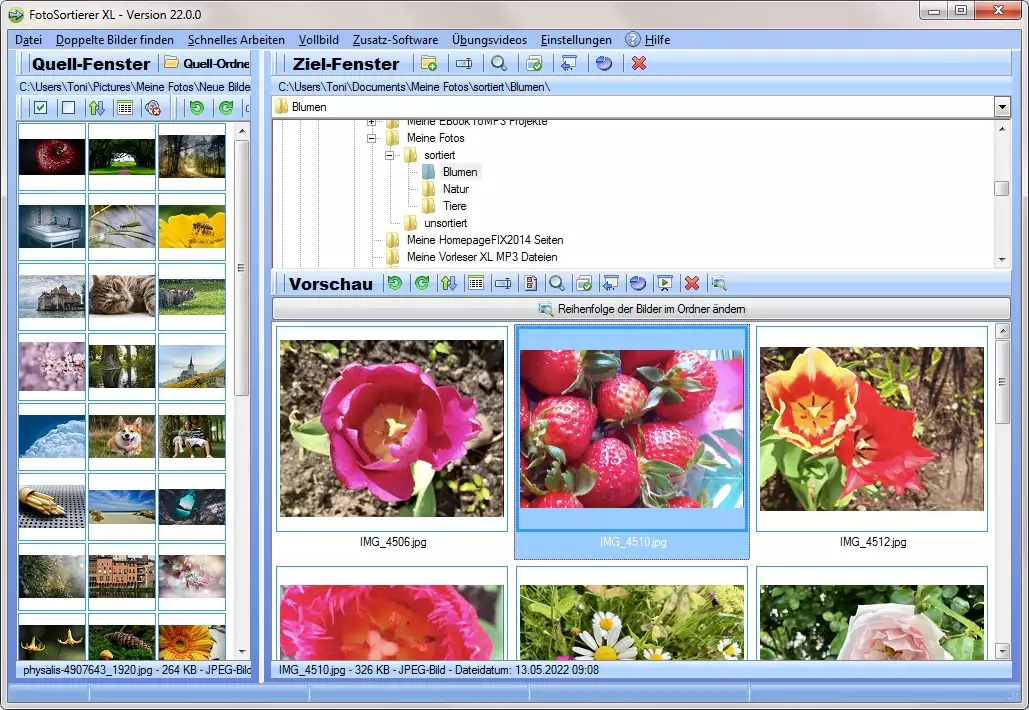Collapse the 'sortiert' folder tree node

click(x=390, y=155)
